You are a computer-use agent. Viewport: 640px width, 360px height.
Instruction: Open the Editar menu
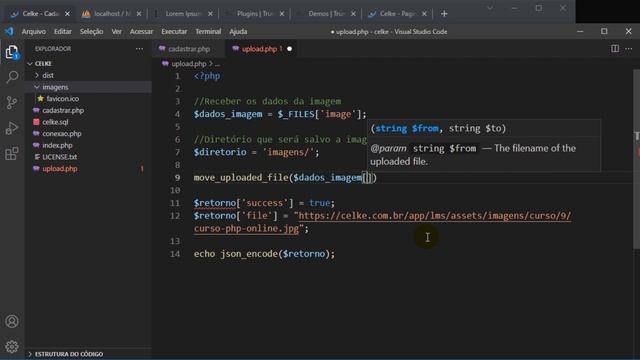[x=62, y=31]
